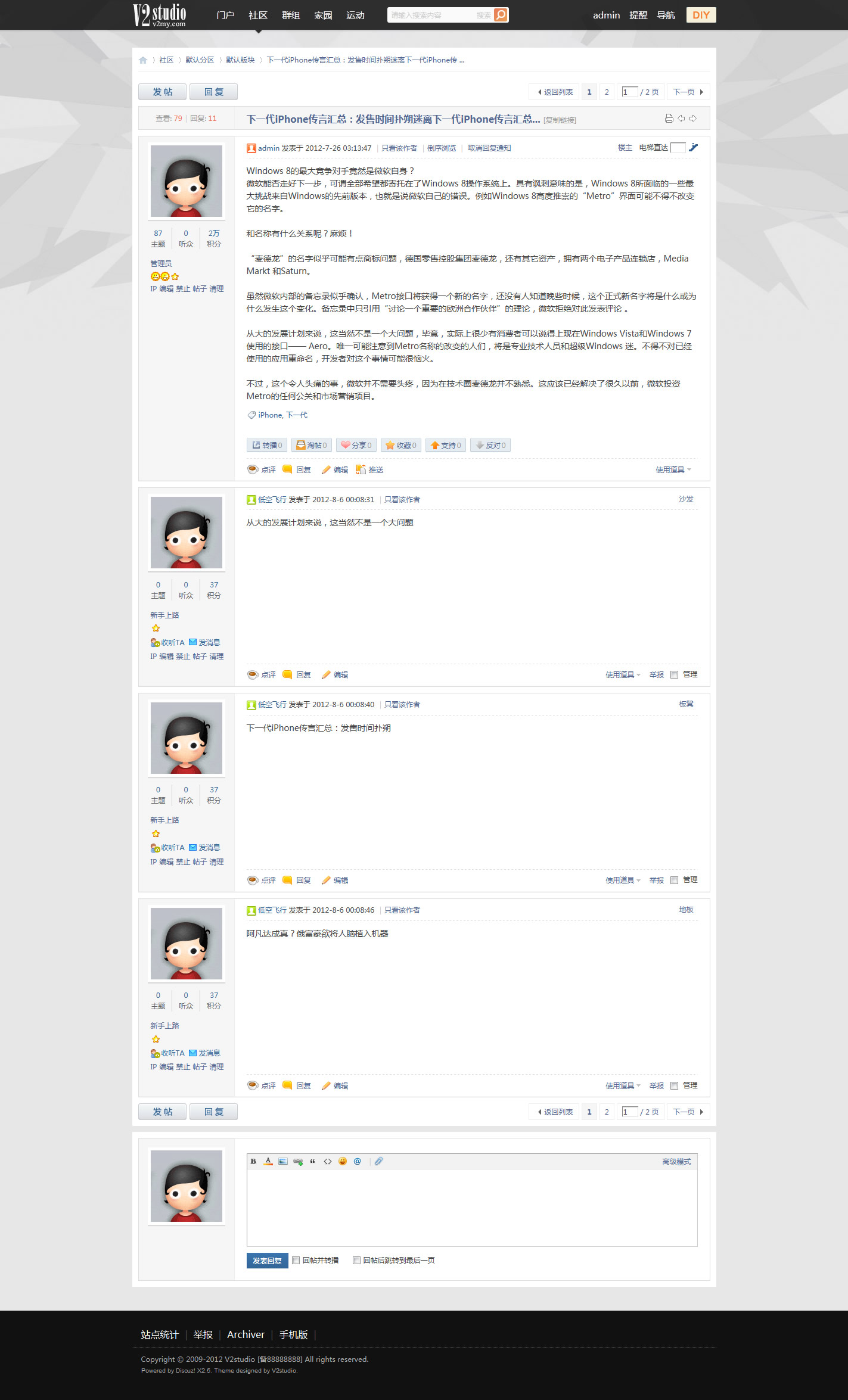The image size is (848, 1400).
Task: Click the quote icon in editor
Action: tap(312, 1161)
